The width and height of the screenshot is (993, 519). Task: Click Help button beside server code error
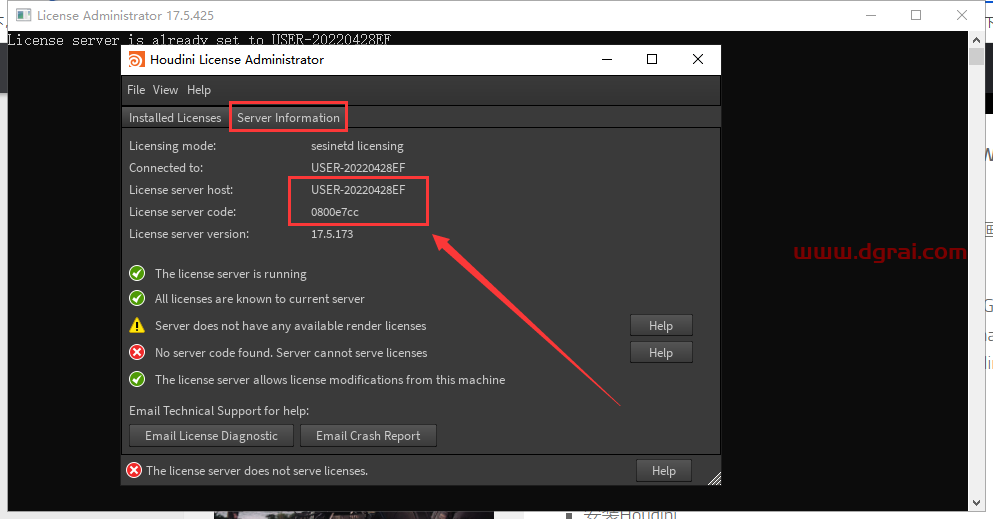tap(661, 353)
